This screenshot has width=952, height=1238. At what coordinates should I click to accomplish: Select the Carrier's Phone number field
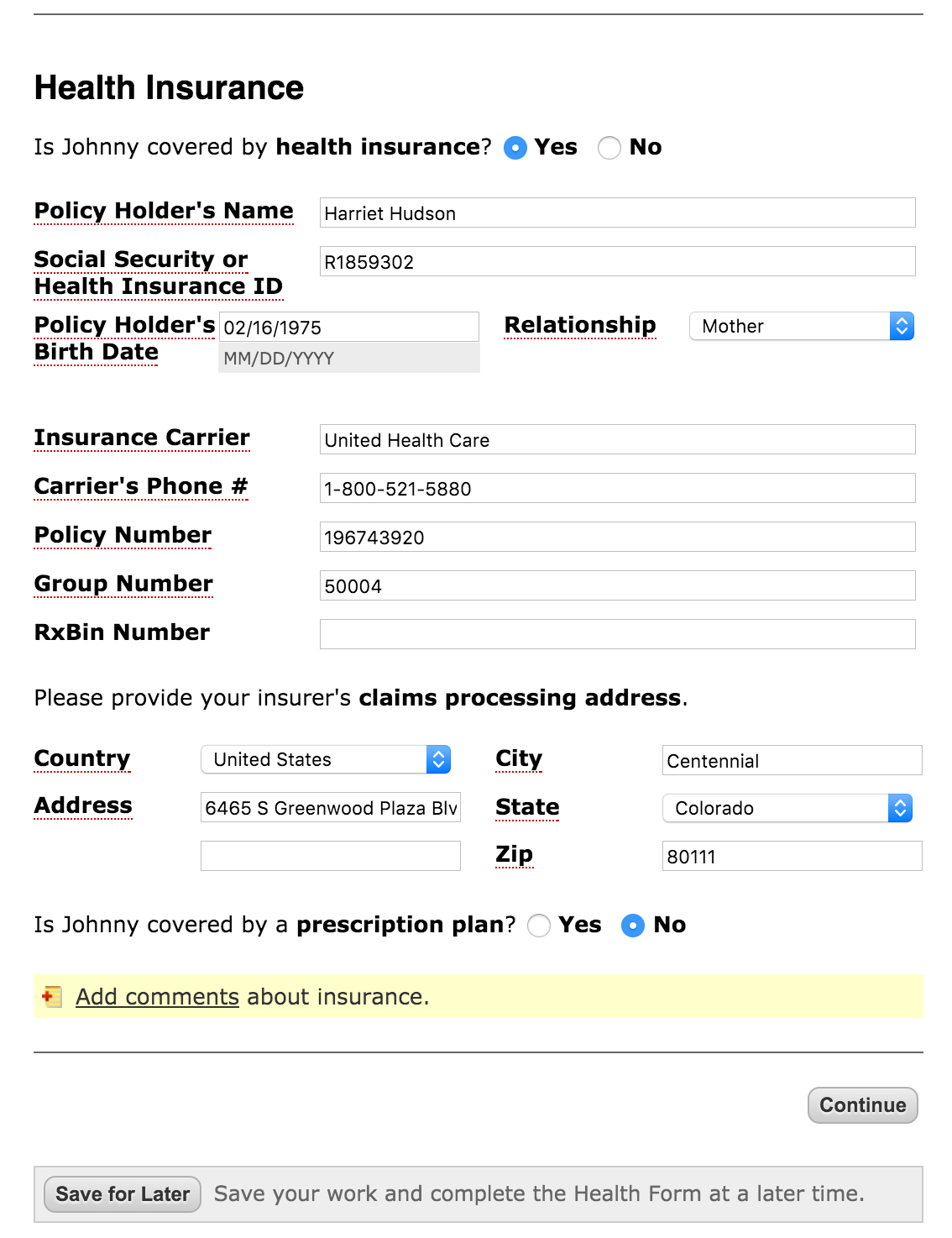617,488
